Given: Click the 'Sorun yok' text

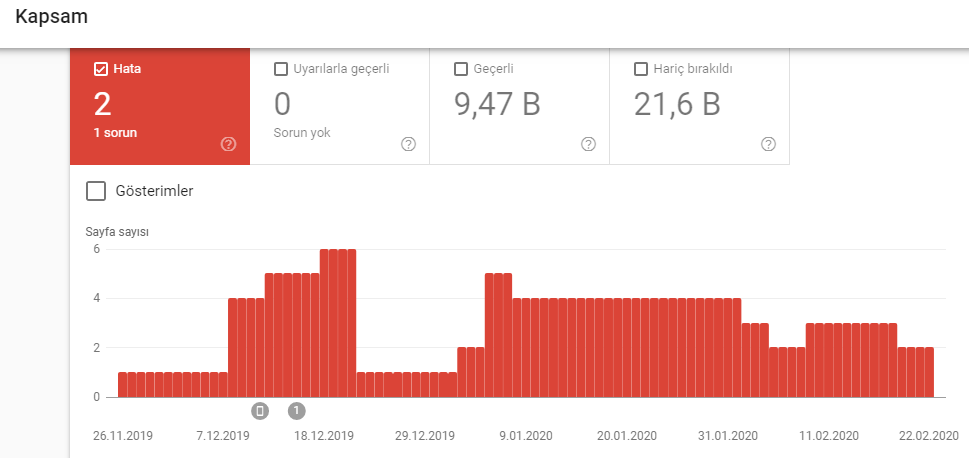Looking at the screenshot, I should 302,132.
